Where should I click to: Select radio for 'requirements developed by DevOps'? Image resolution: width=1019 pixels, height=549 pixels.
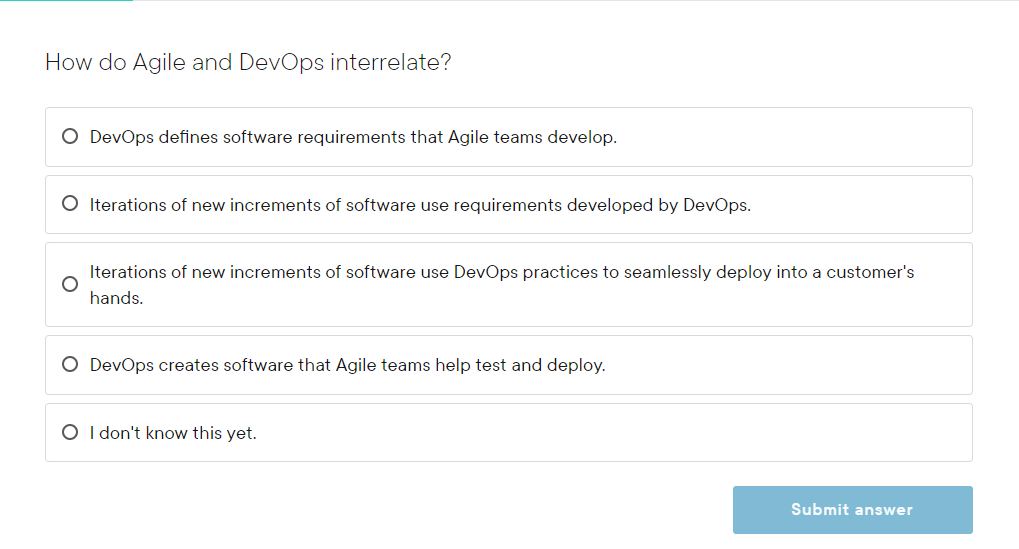pyautogui.click(x=70, y=204)
